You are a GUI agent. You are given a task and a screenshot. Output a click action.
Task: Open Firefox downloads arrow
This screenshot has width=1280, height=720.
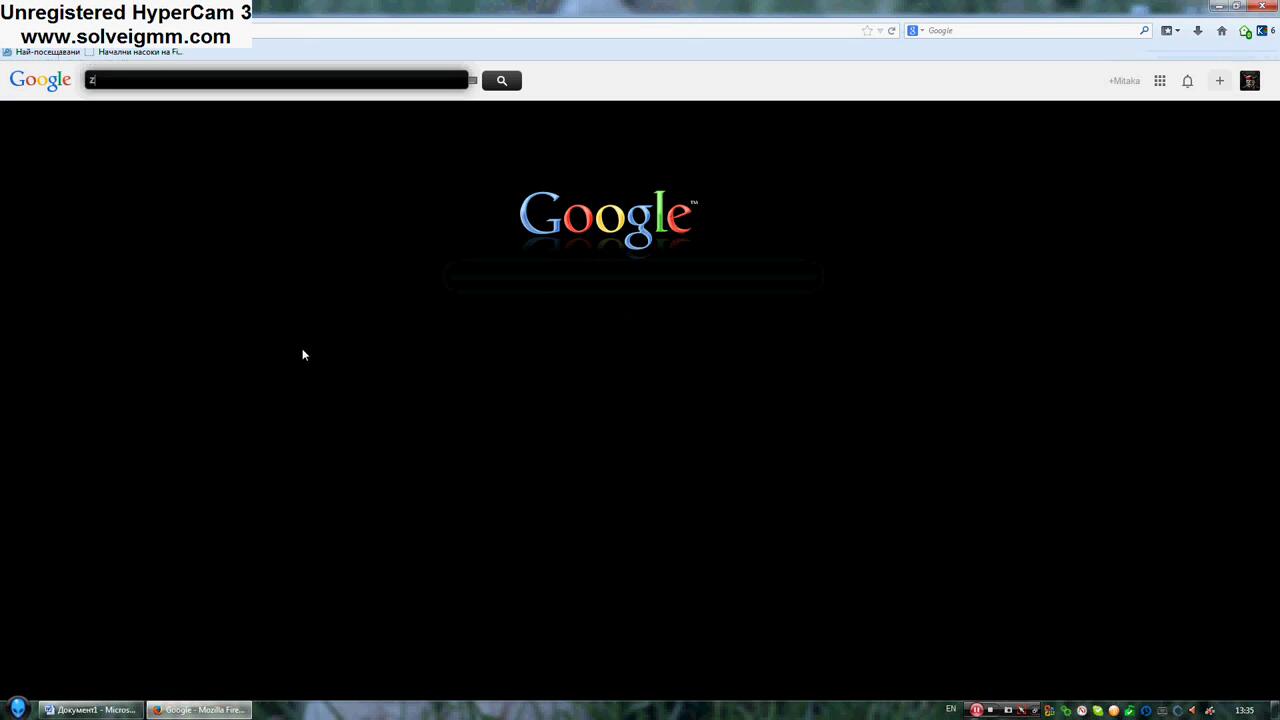pos(1197,31)
